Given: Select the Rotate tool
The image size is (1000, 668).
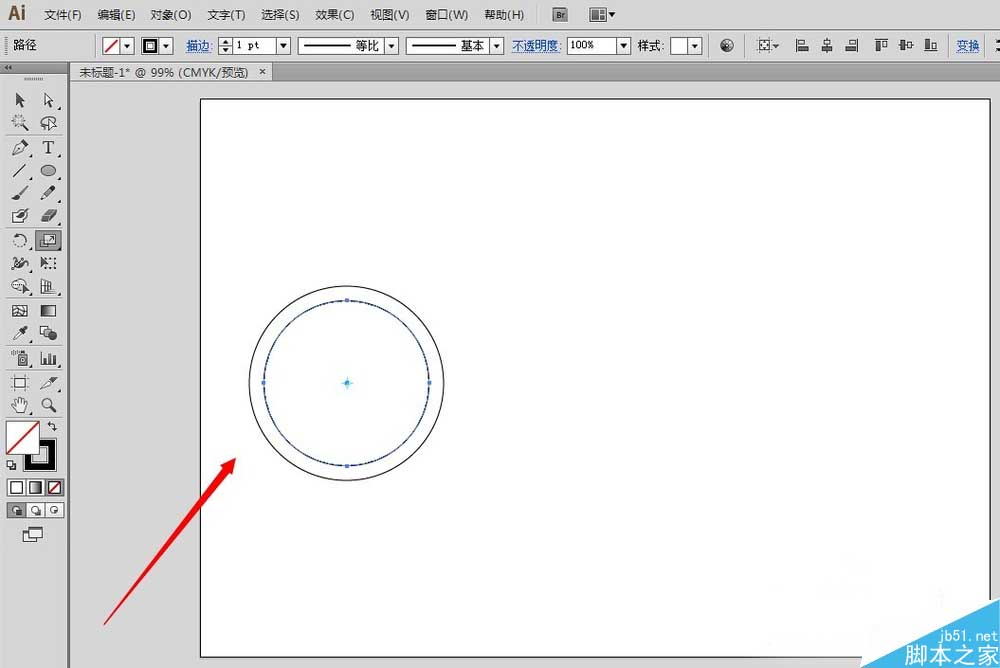Looking at the screenshot, I should click(x=20, y=241).
